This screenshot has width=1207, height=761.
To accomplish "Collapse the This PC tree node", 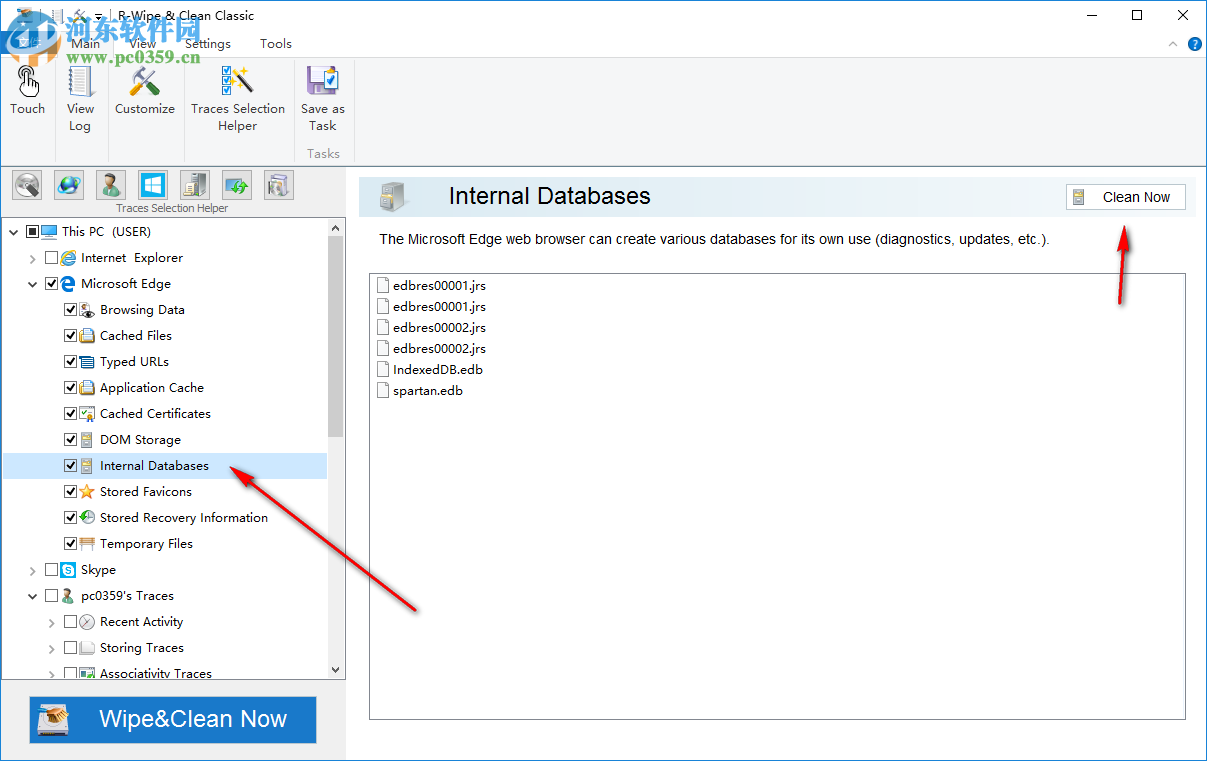I will [14, 232].
